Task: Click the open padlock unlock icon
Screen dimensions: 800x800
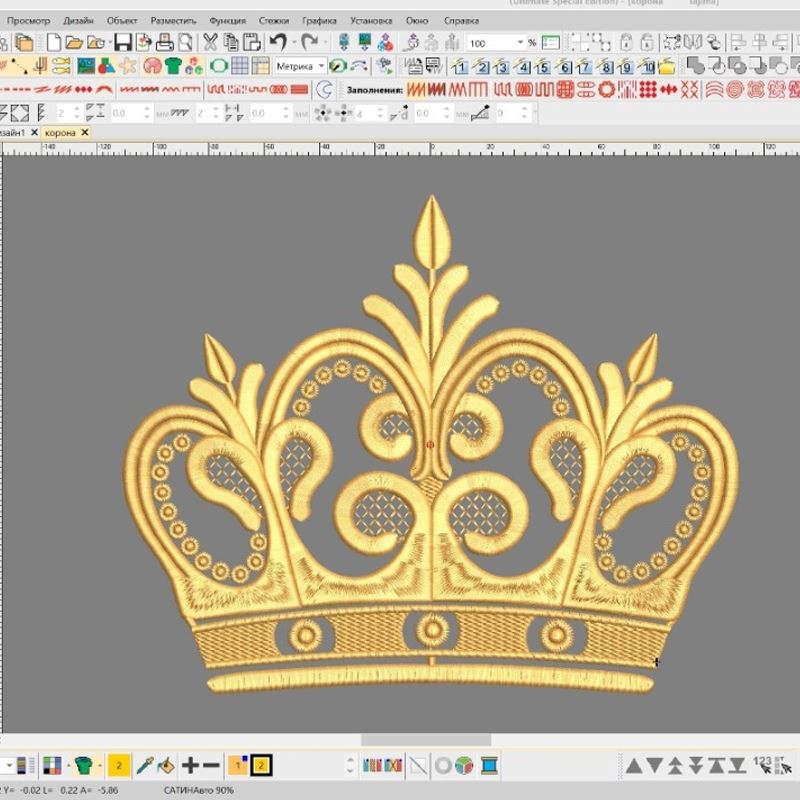Action: point(646,42)
